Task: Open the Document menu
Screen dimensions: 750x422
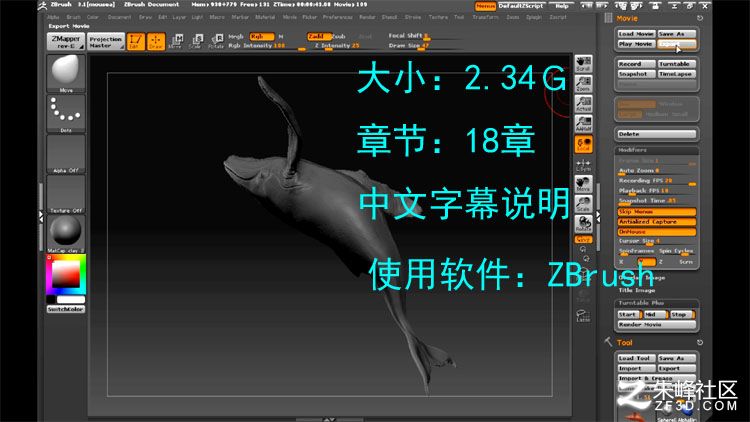Action: (120, 17)
